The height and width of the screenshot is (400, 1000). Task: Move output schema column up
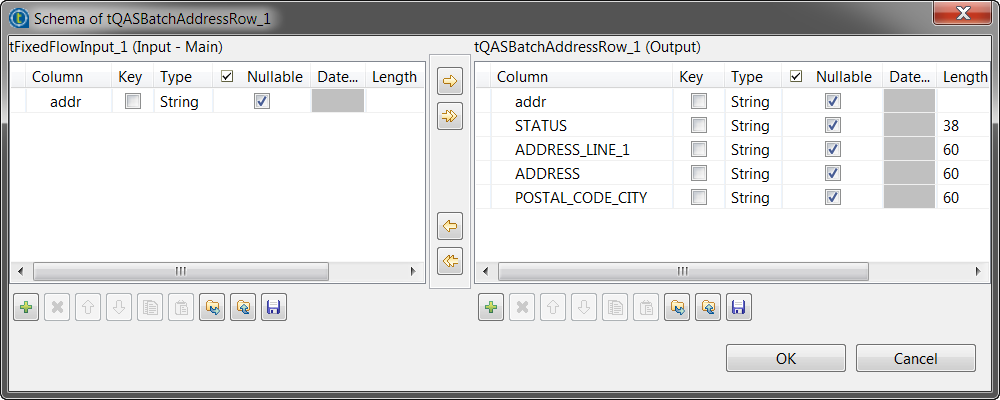pyautogui.click(x=553, y=307)
